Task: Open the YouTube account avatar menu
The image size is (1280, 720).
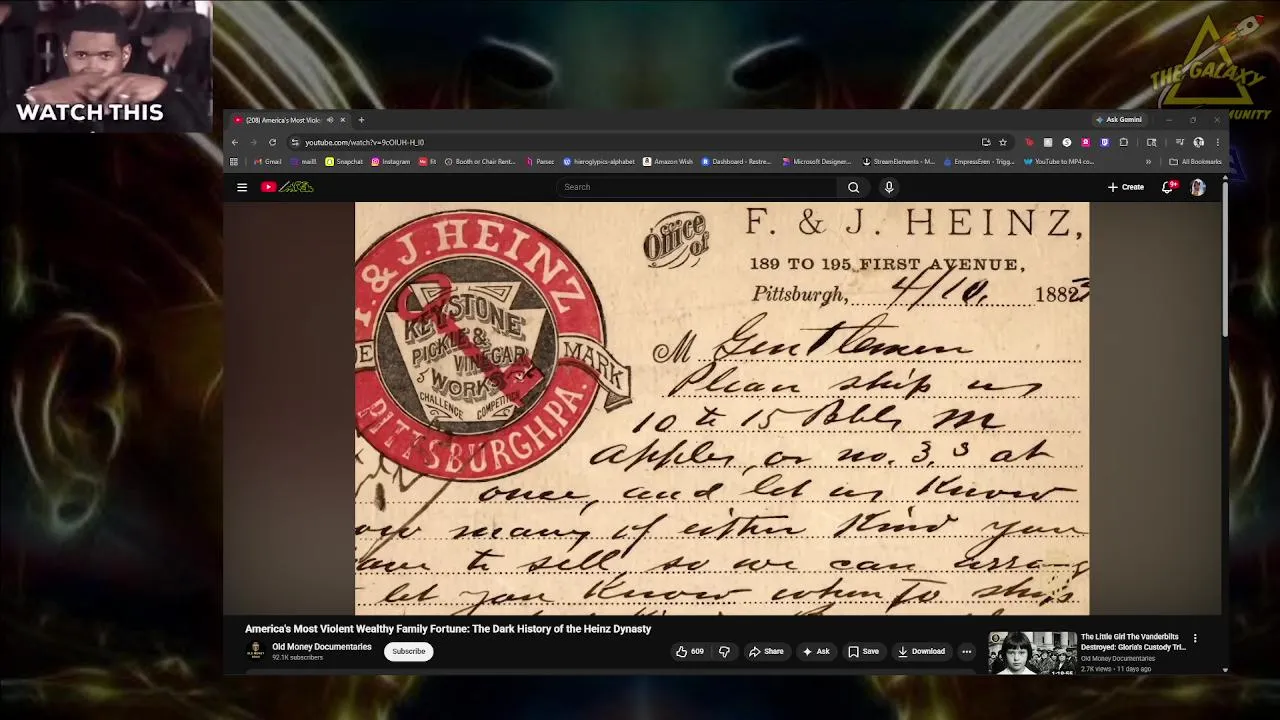Action: 1198,187
